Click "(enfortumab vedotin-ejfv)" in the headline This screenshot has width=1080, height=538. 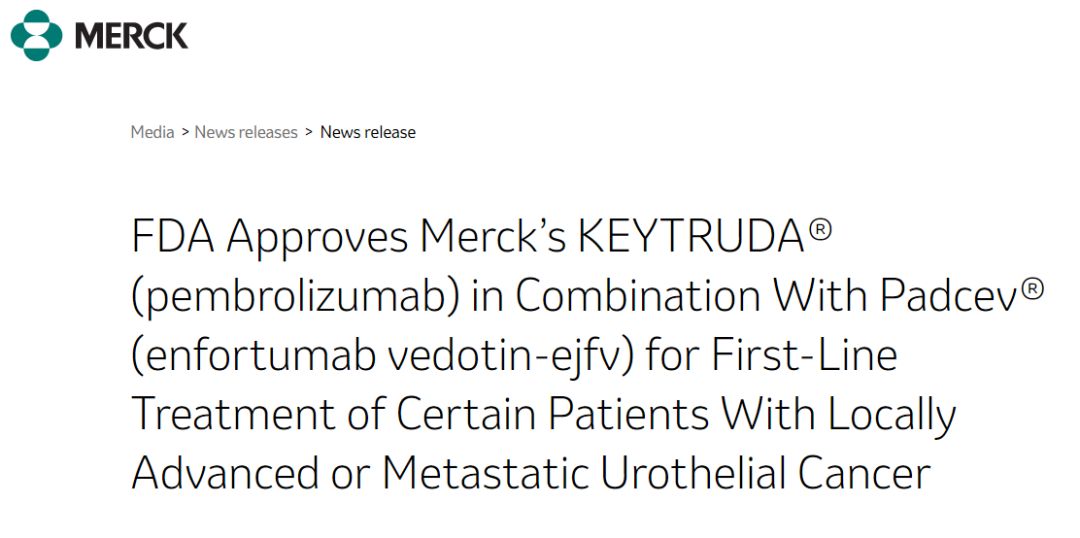(381, 355)
